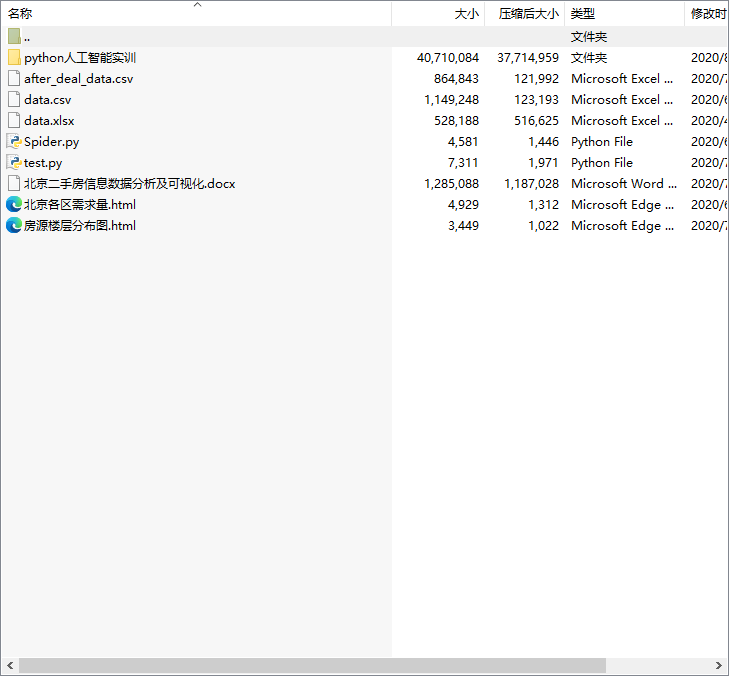Click Microsoft Excel type for after_deal_data.csv
This screenshot has width=729, height=676.
(622, 79)
